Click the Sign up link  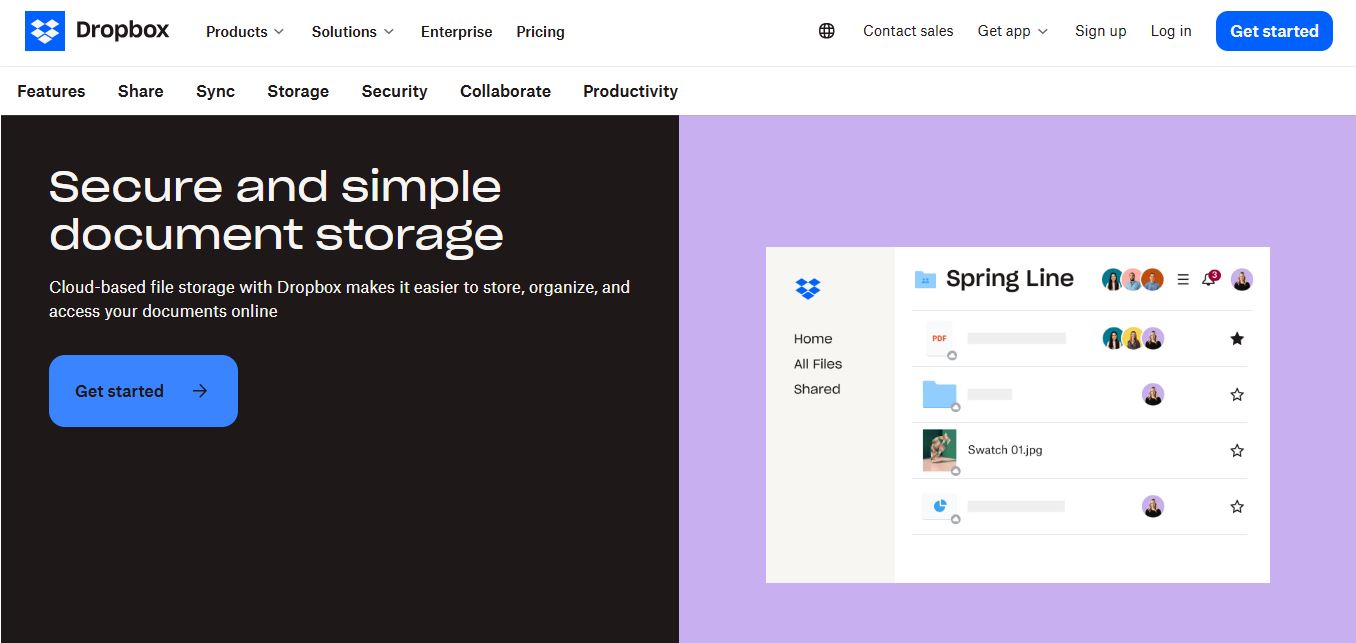click(x=1100, y=31)
